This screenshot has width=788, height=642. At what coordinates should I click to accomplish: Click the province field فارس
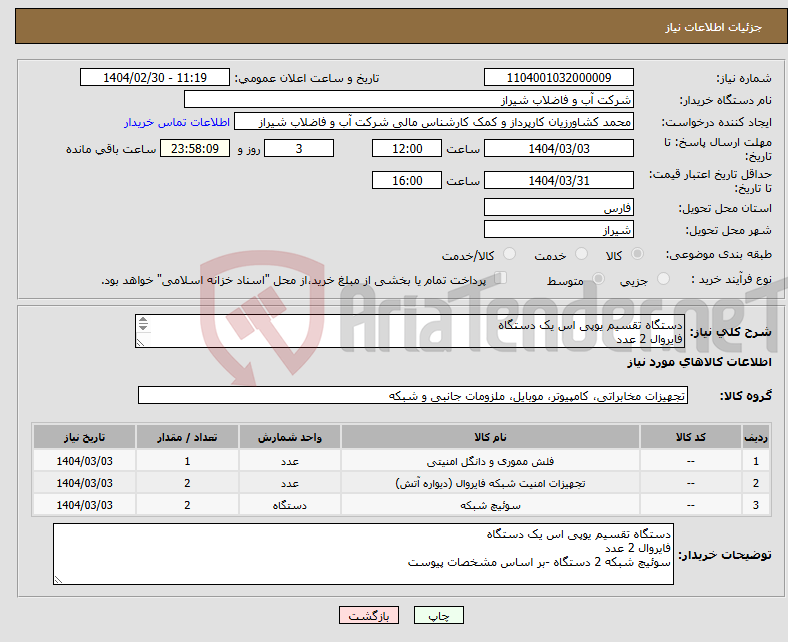click(x=558, y=207)
